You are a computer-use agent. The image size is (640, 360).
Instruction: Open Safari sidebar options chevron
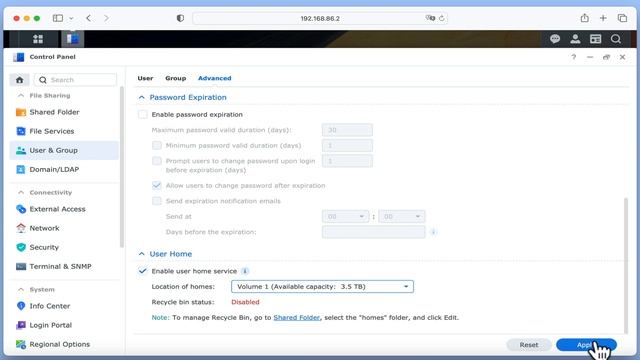coord(71,18)
